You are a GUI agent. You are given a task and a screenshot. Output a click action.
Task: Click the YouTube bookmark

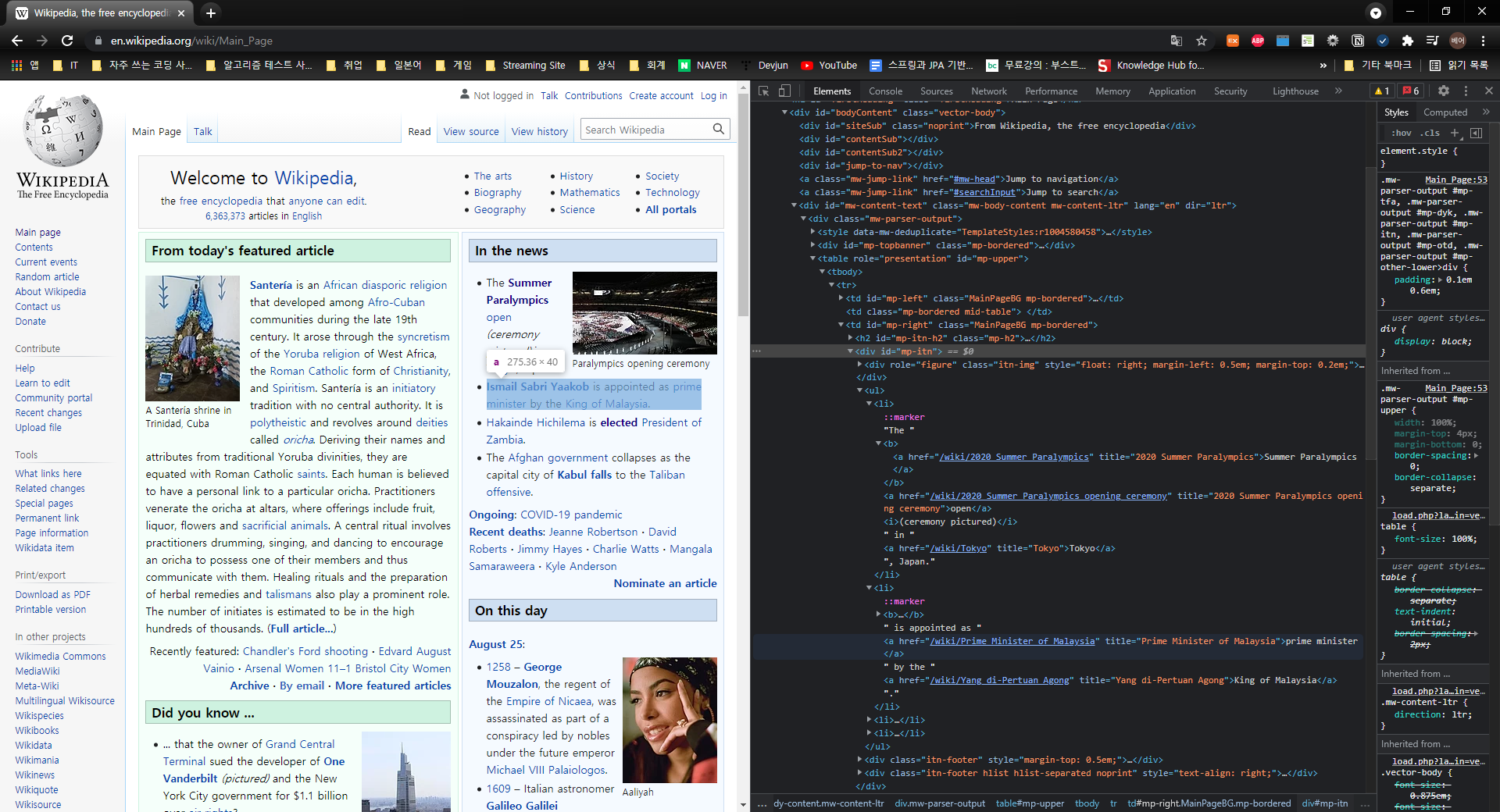pyautogui.click(x=829, y=66)
